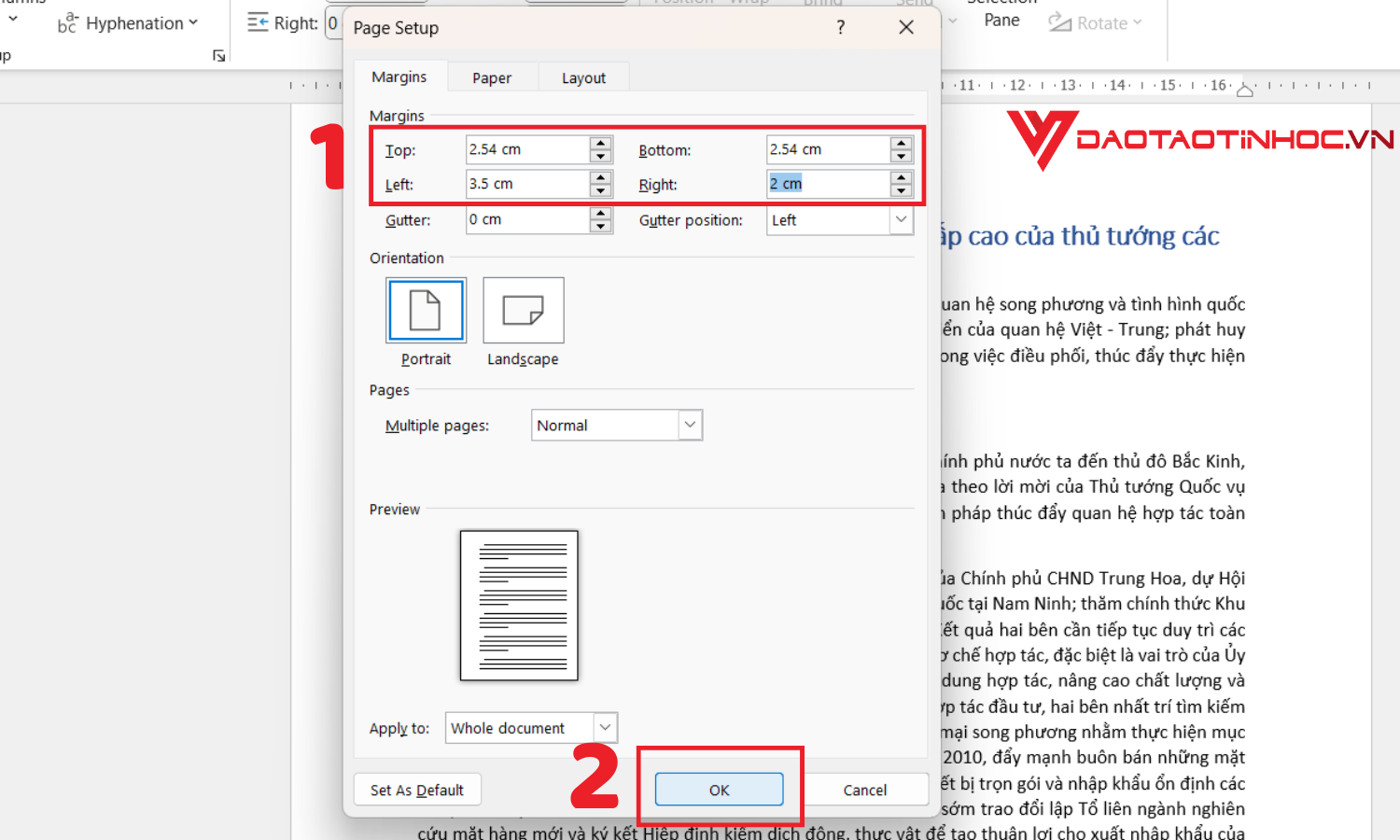Switch to the Layout tab
The image size is (1400, 840).
coord(583,78)
